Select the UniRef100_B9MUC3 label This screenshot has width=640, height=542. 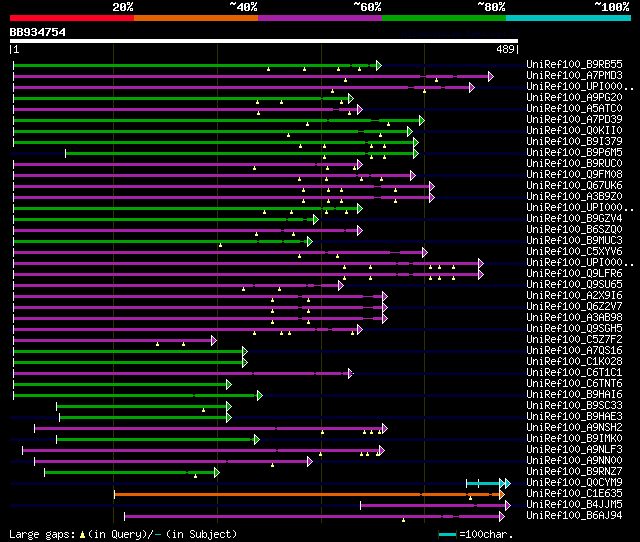(574, 241)
